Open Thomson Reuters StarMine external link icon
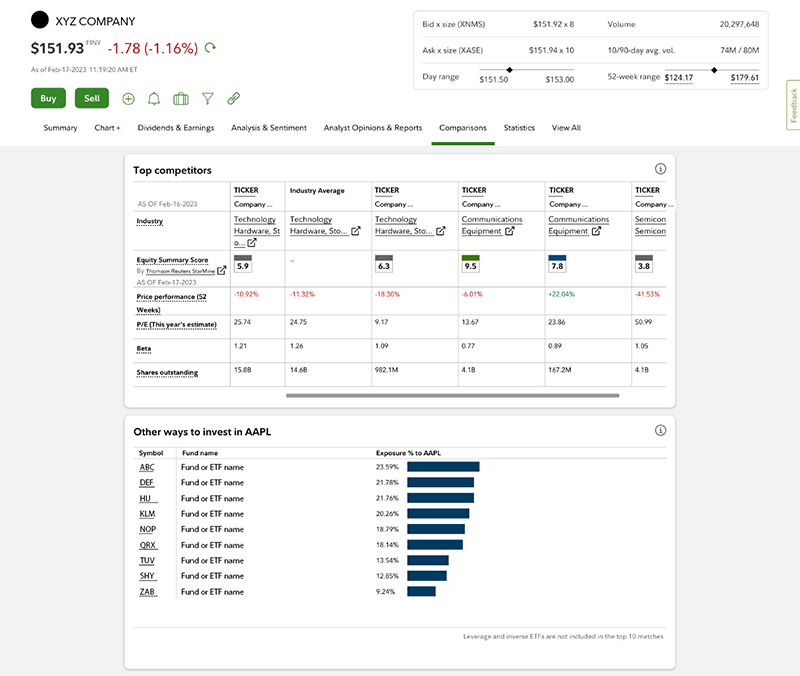800x676 pixels. (222, 270)
